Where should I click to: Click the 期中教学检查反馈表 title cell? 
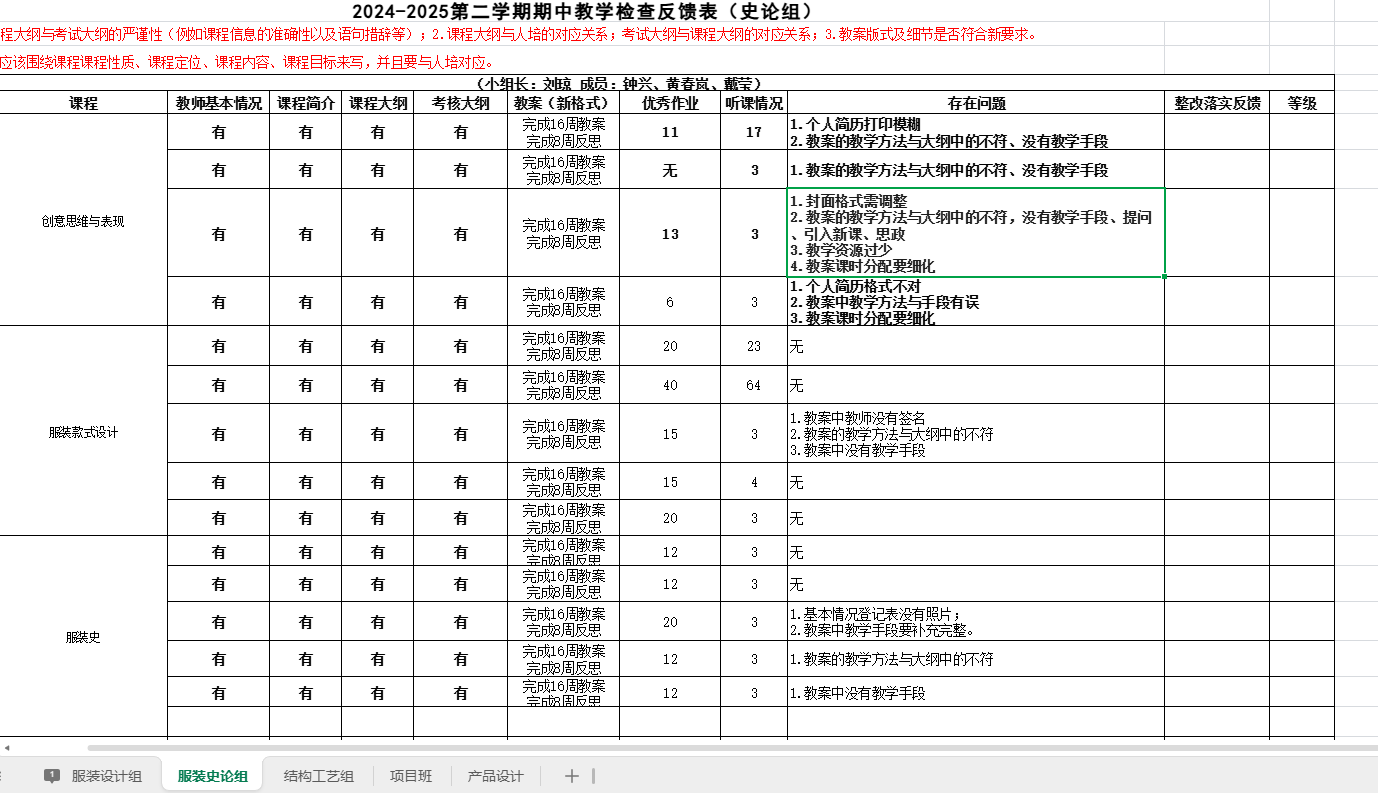(582, 12)
